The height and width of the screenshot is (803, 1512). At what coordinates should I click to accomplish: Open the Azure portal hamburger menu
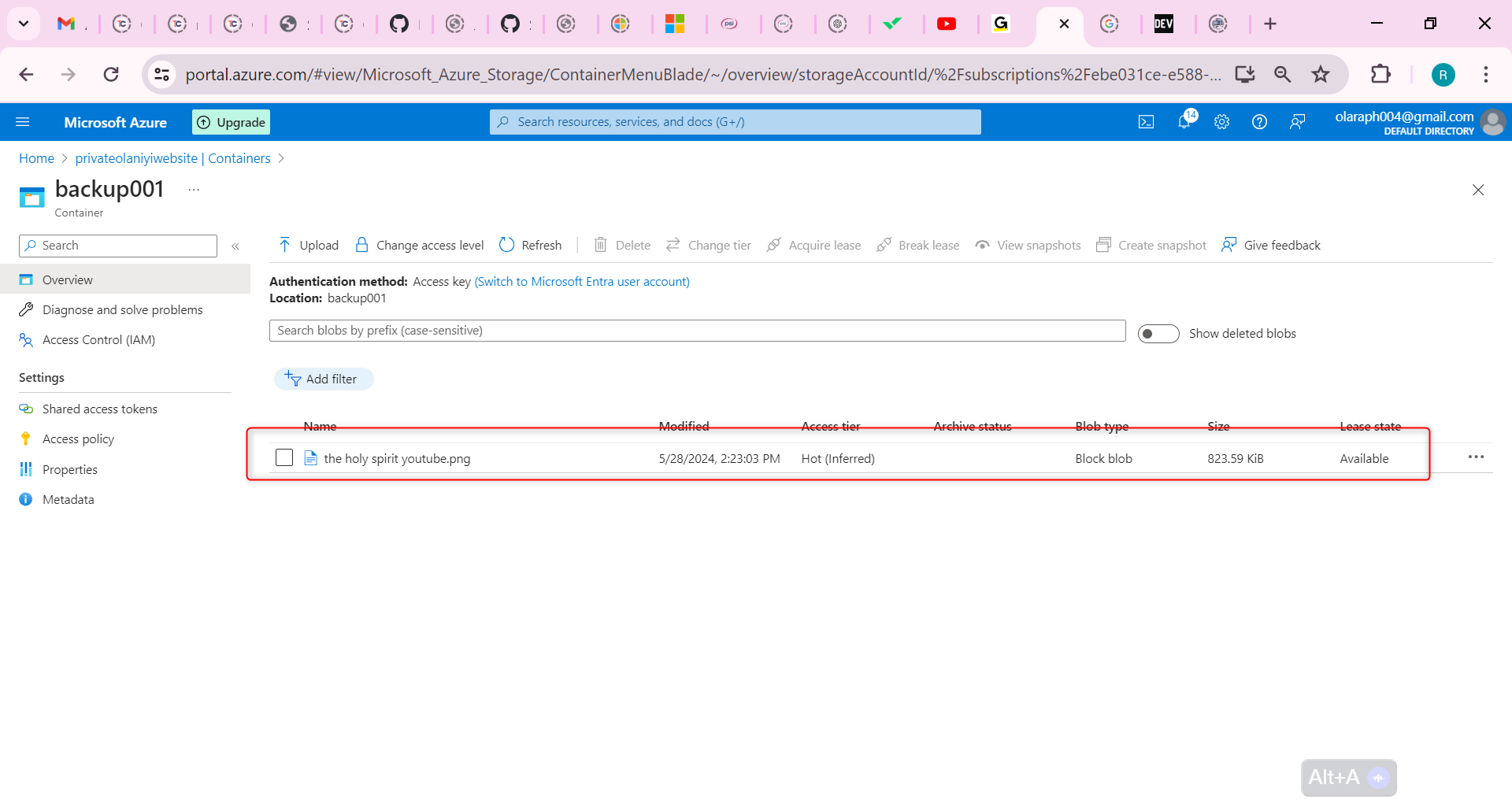click(x=23, y=122)
